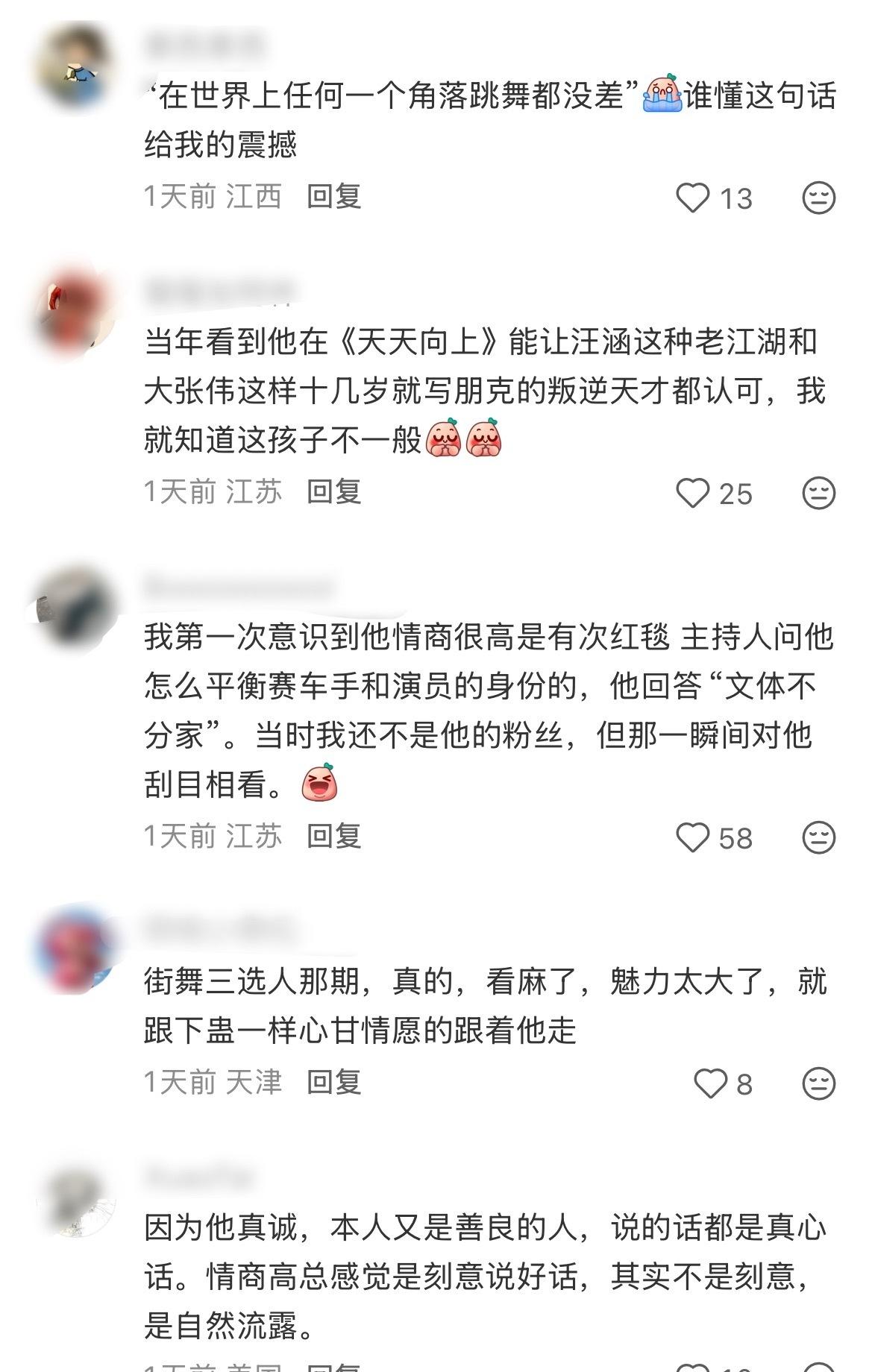Reply to the comment about the red carpet
Viewport: 872px width, 1372px height.
334,836
